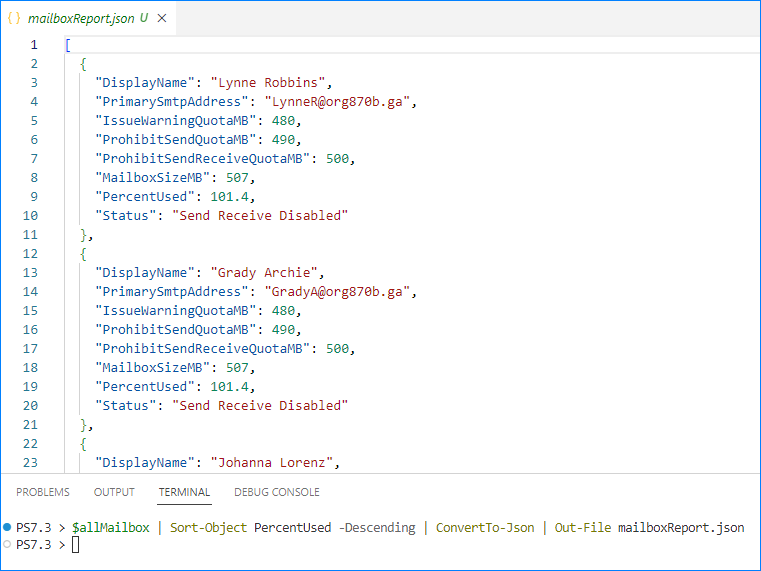Click IssueWarningQuotaMB value 480 on line 5
761x571 pixels.
[x=283, y=121]
